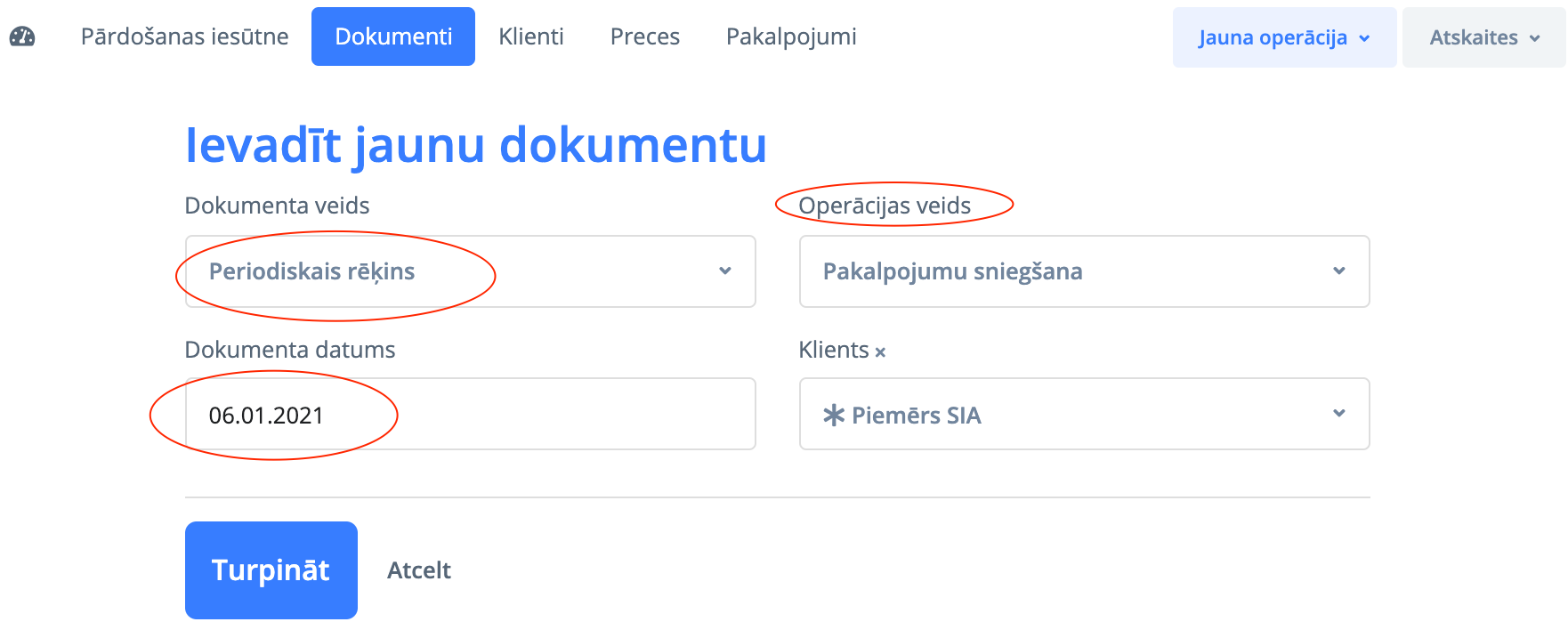The height and width of the screenshot is (630, 1568).
Task: Go to Pārdošanas iesūtne
Action: [x=184, y=36]
